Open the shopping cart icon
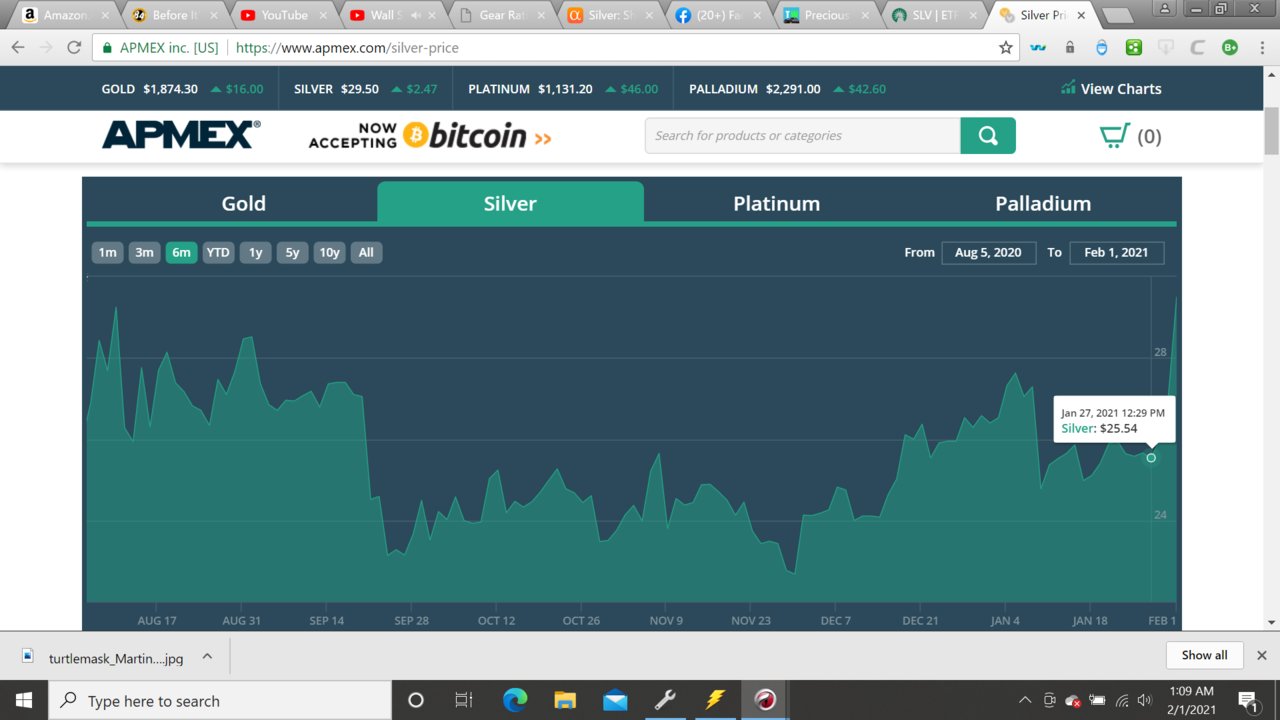The height and width of the screenshot is (720, 1280). [x=1114, y=136]
